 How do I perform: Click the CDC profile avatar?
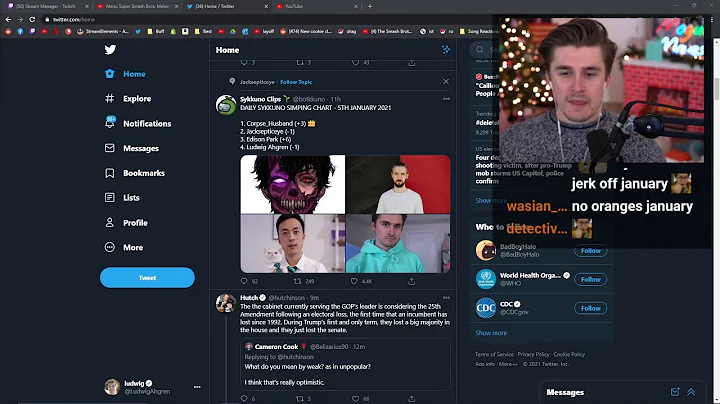[x=486, y=308]
